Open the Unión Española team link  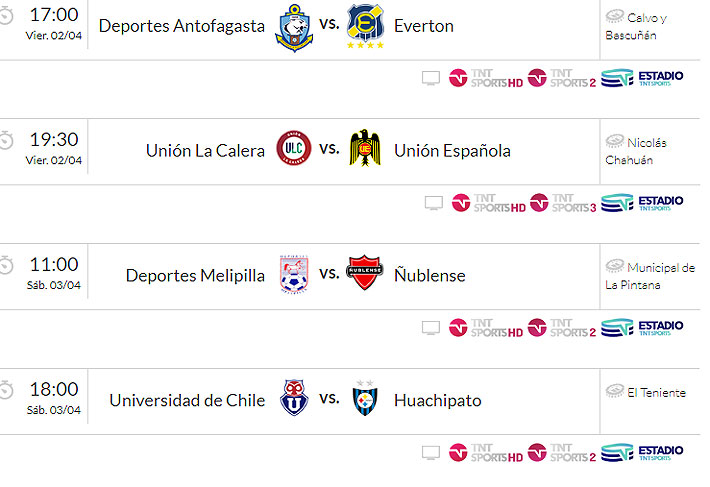(x=452, y=151)
